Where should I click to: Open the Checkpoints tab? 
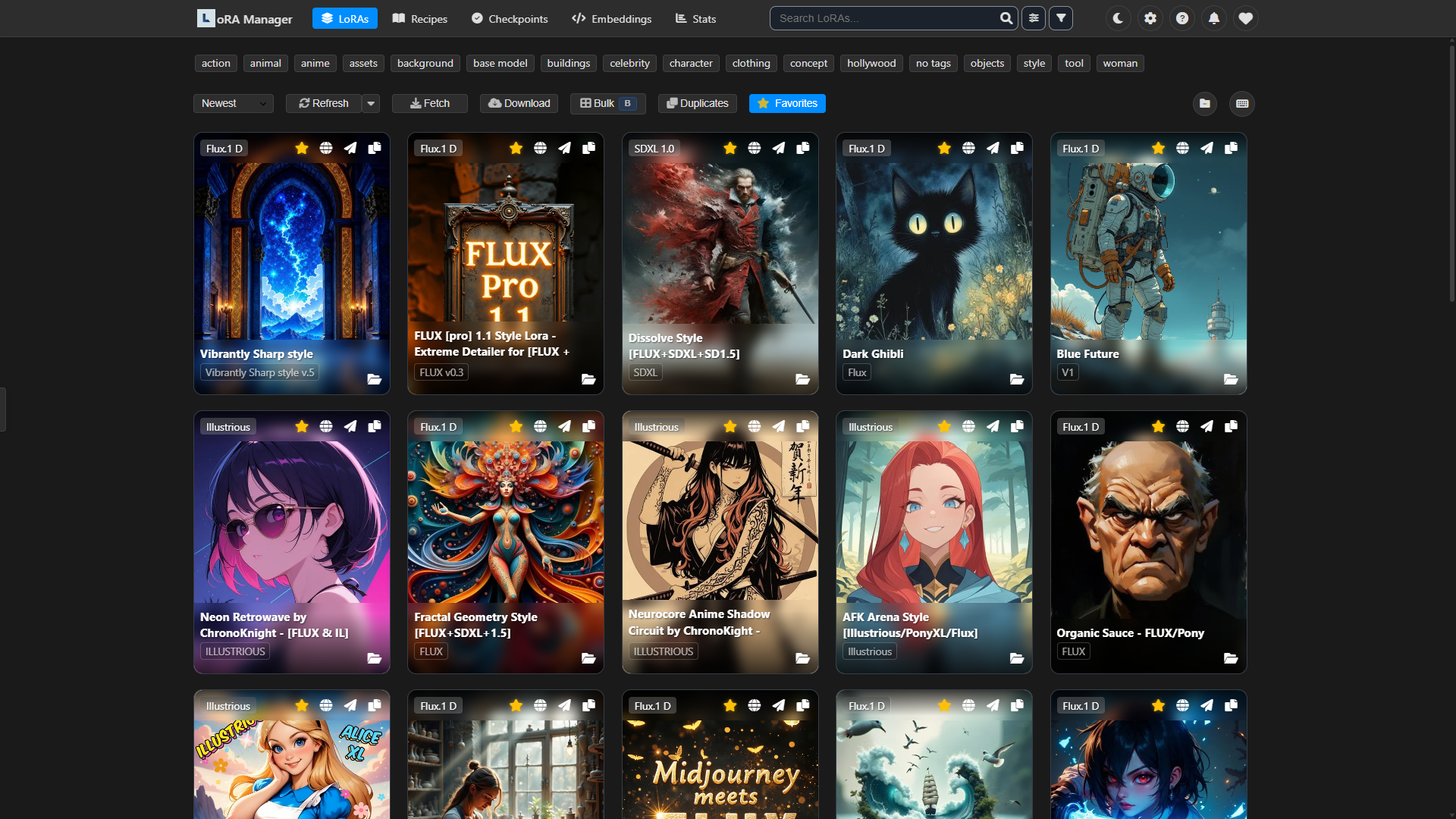(510, 18)
